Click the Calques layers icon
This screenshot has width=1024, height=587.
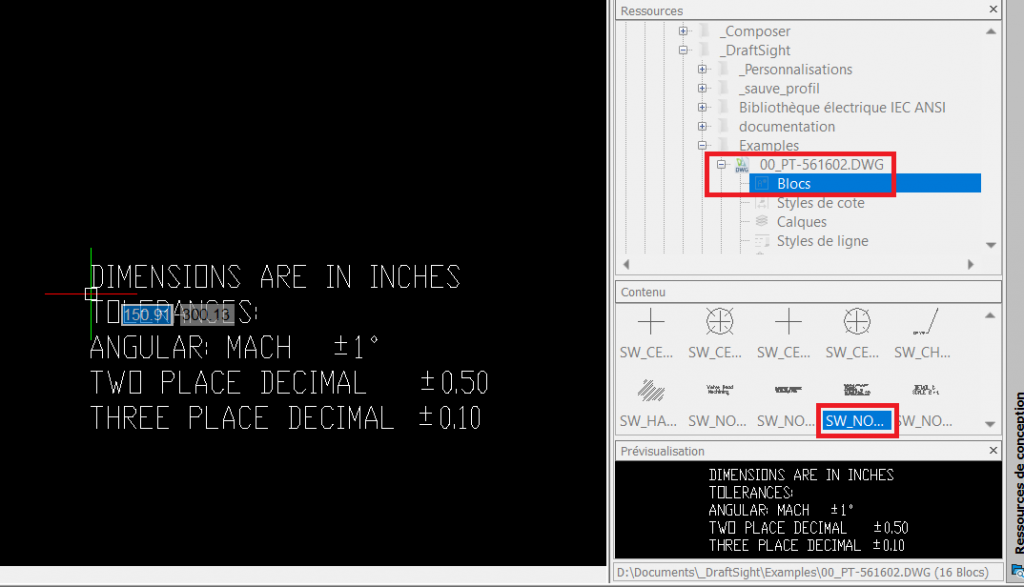point(761,221)
